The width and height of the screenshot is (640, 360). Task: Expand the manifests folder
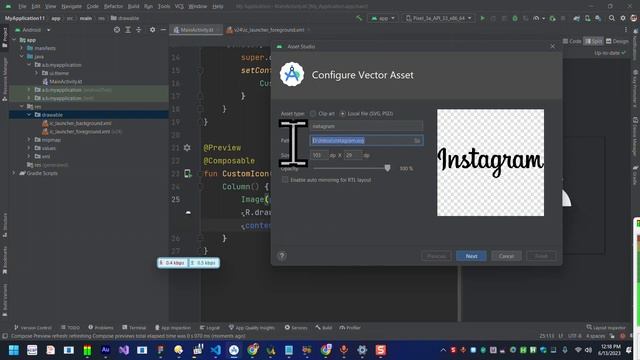22,48
